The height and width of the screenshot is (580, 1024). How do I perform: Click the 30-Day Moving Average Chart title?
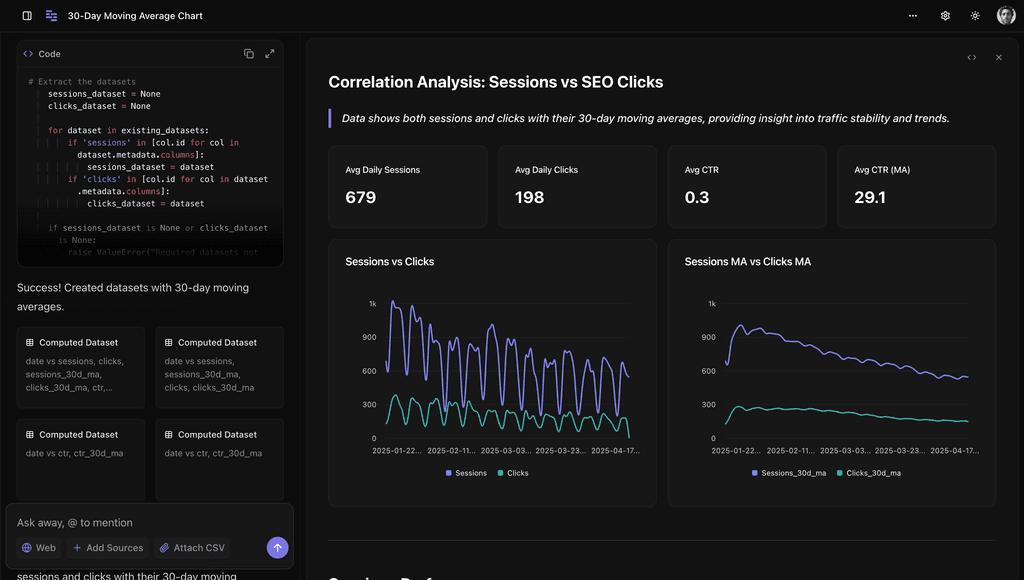[x=133, y=15]
